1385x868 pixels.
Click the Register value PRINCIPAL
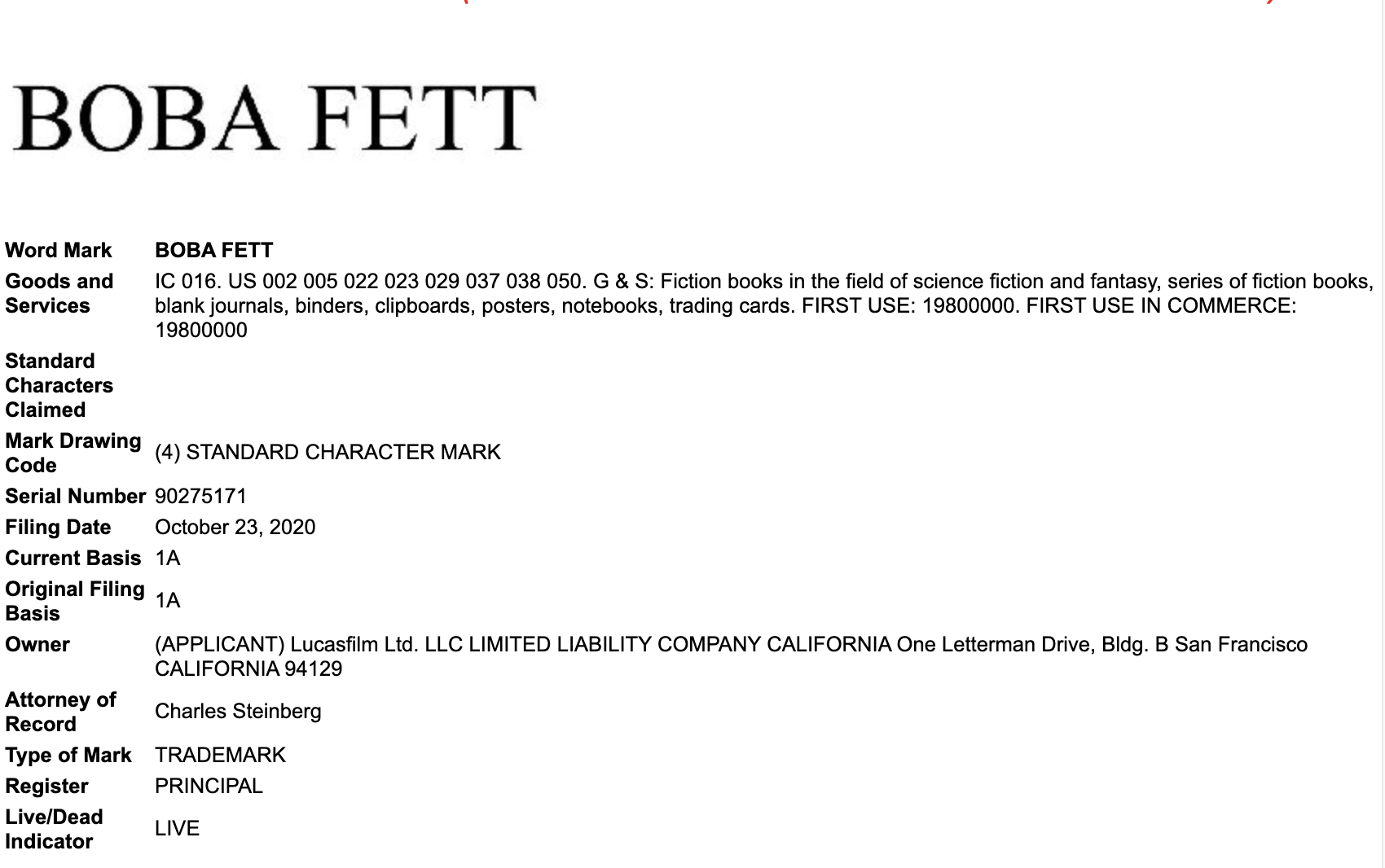coord(209,786)
